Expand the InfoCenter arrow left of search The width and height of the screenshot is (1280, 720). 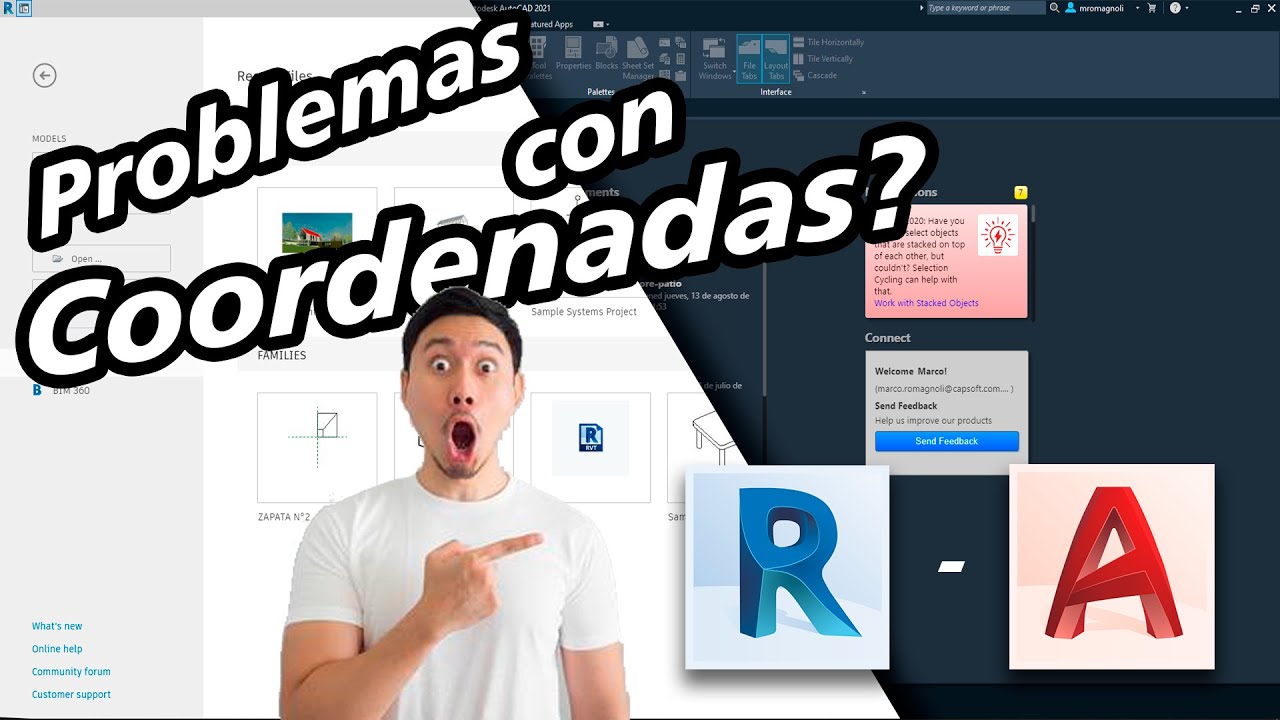coord(921,8)
